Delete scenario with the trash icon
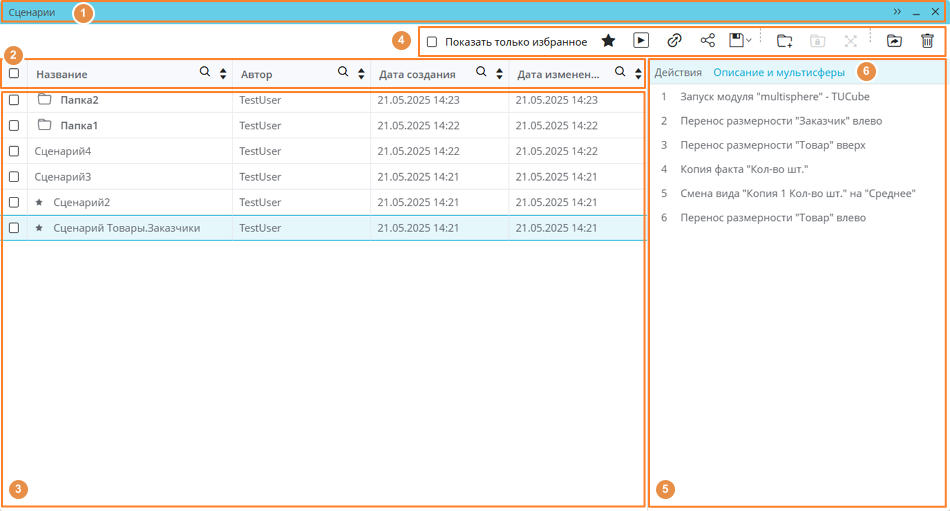 coord(927,41)
